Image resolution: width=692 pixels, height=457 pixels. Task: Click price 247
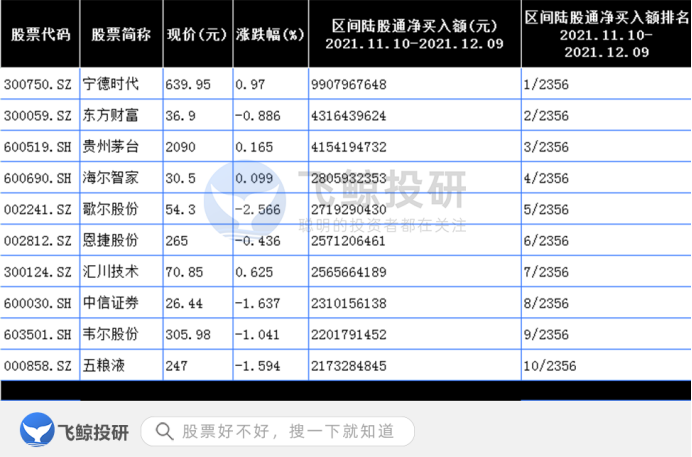tap(177, 366)
